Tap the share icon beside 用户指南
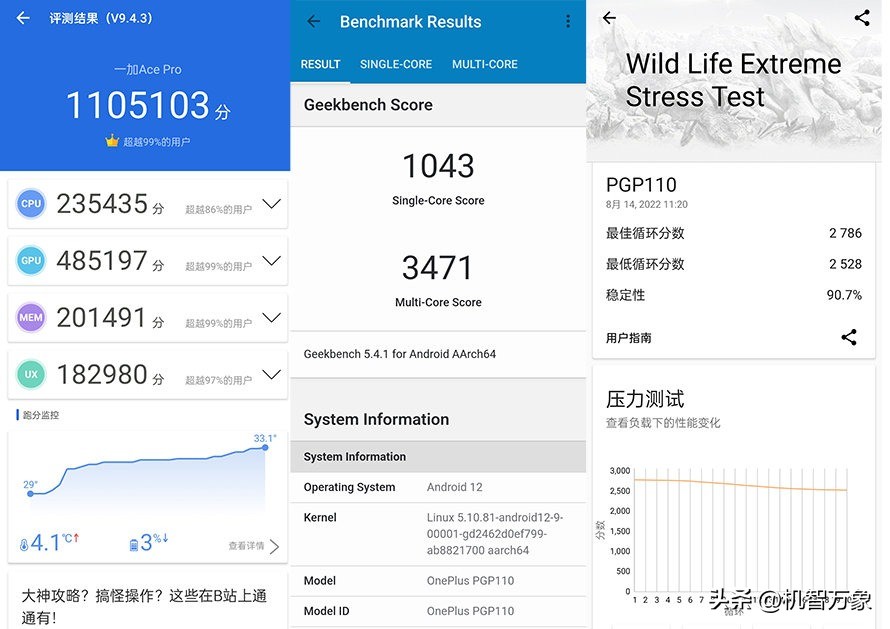 click(849, 337)
